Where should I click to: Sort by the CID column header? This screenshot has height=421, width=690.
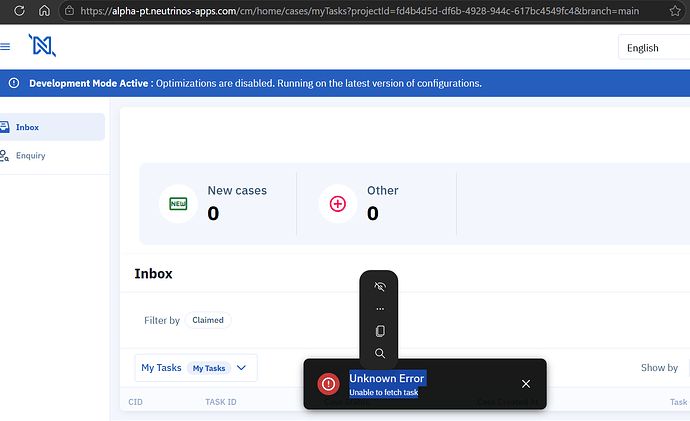point(136,402)
